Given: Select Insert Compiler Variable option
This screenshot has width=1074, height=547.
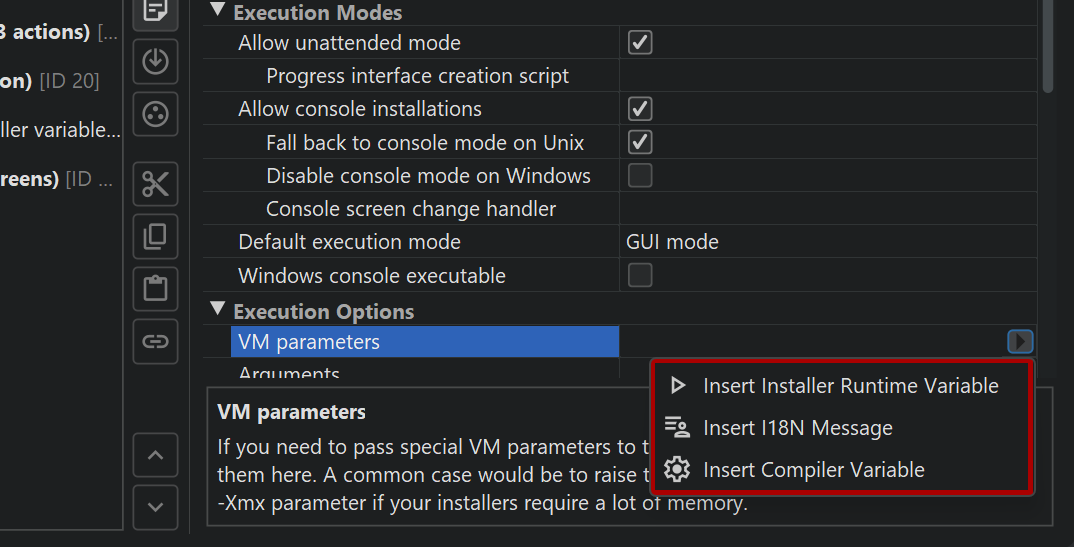Looking at the screenshot, I should tap(813, 470).
